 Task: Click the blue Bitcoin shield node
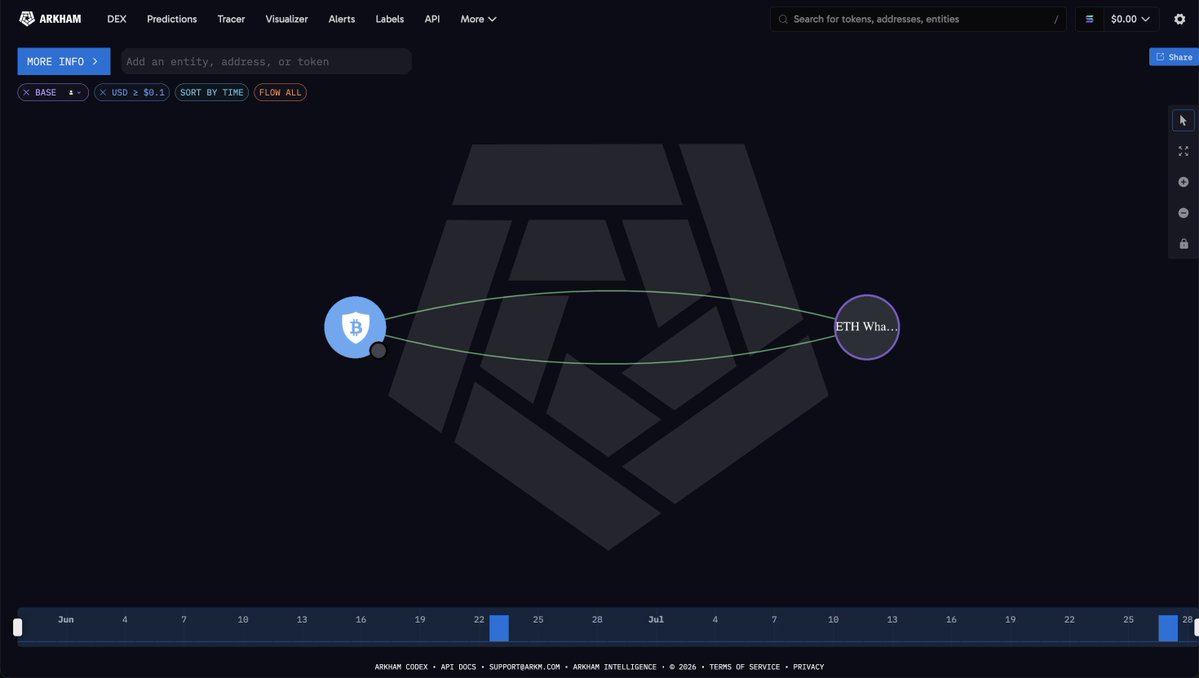point(355,327)
